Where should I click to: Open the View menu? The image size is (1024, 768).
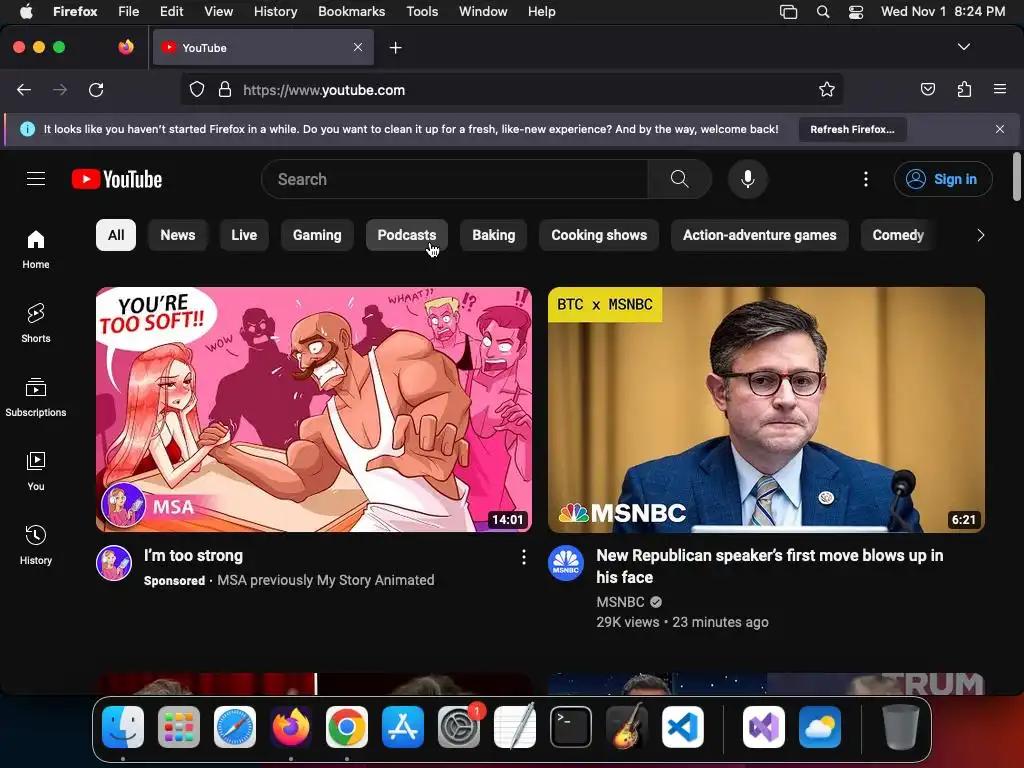tap(218, 12)
